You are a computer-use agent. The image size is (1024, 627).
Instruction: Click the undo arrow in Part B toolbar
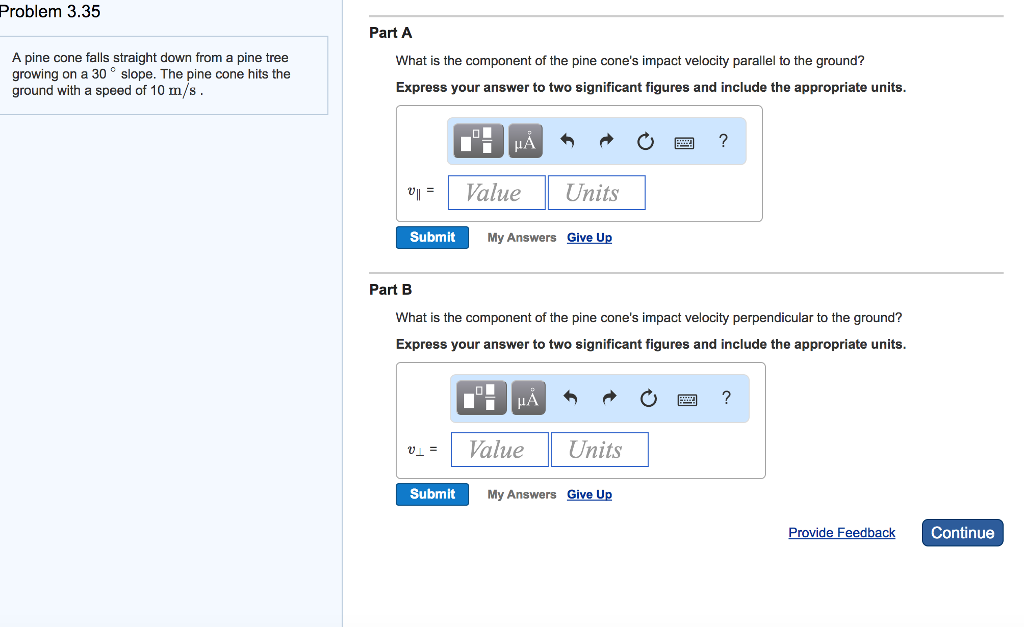(570, 398)
